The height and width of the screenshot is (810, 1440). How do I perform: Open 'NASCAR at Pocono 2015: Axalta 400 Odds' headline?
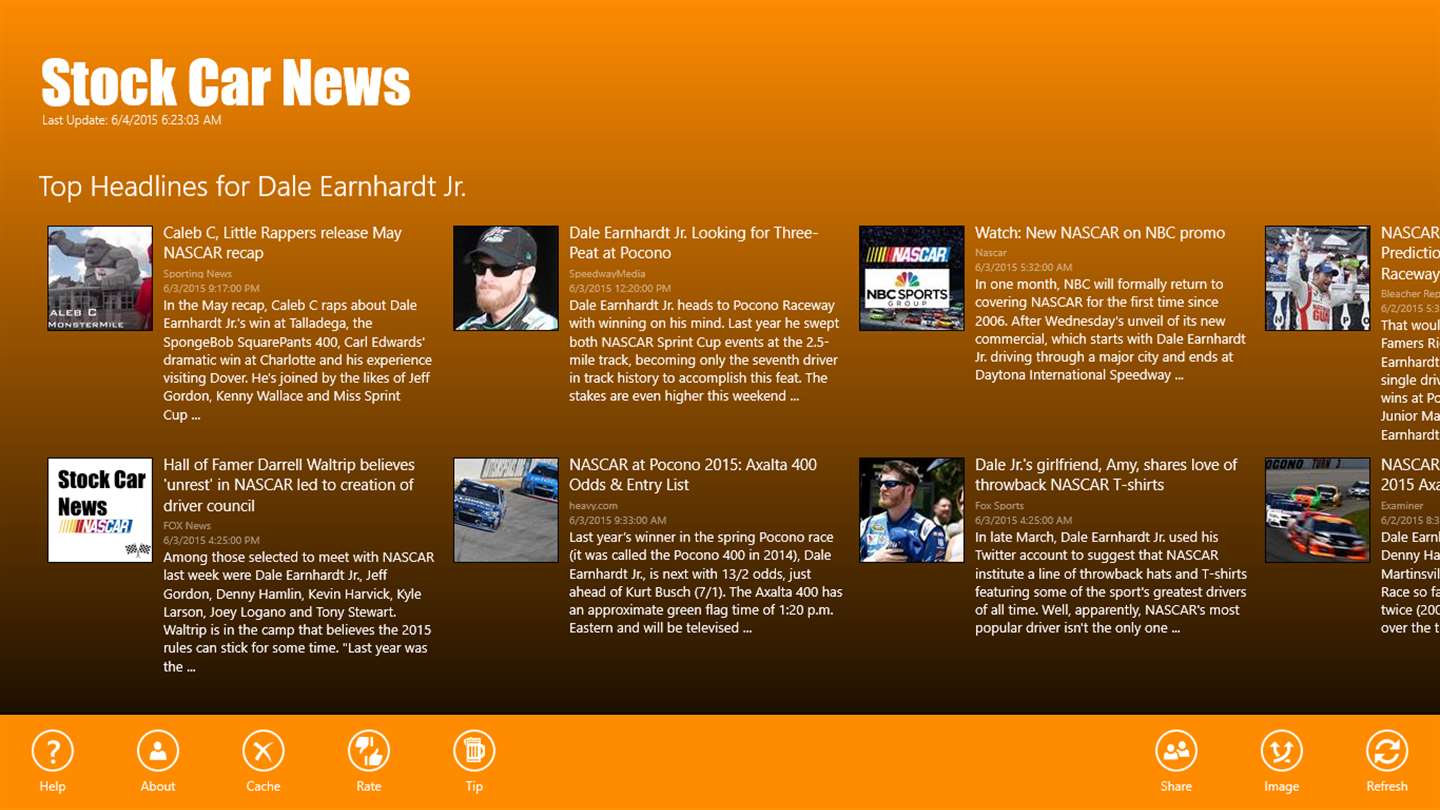pyautogui.click(x=693, y=475)
